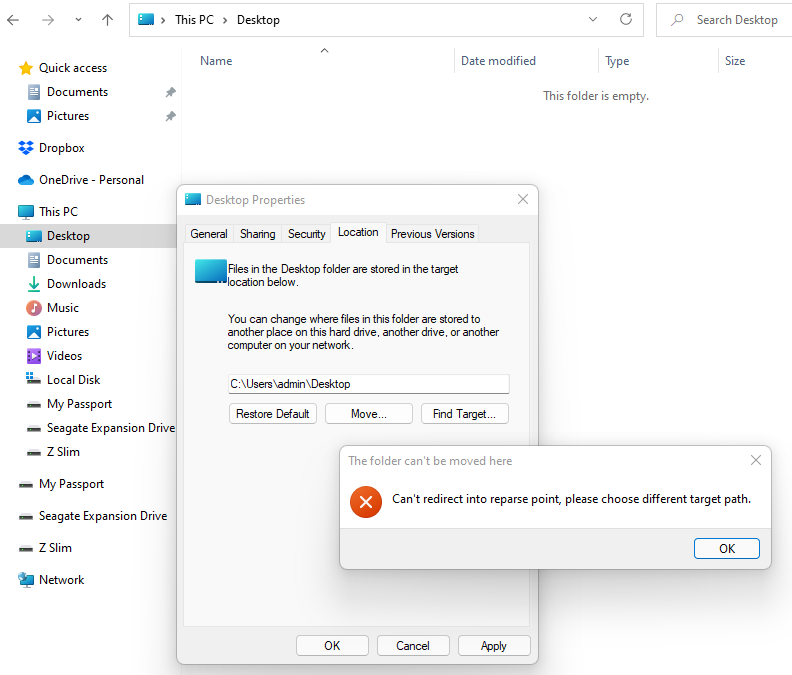Click the Desktop folder icon in Location tab
The width and height of the screenshot is (792, 675).
[211, 271]
